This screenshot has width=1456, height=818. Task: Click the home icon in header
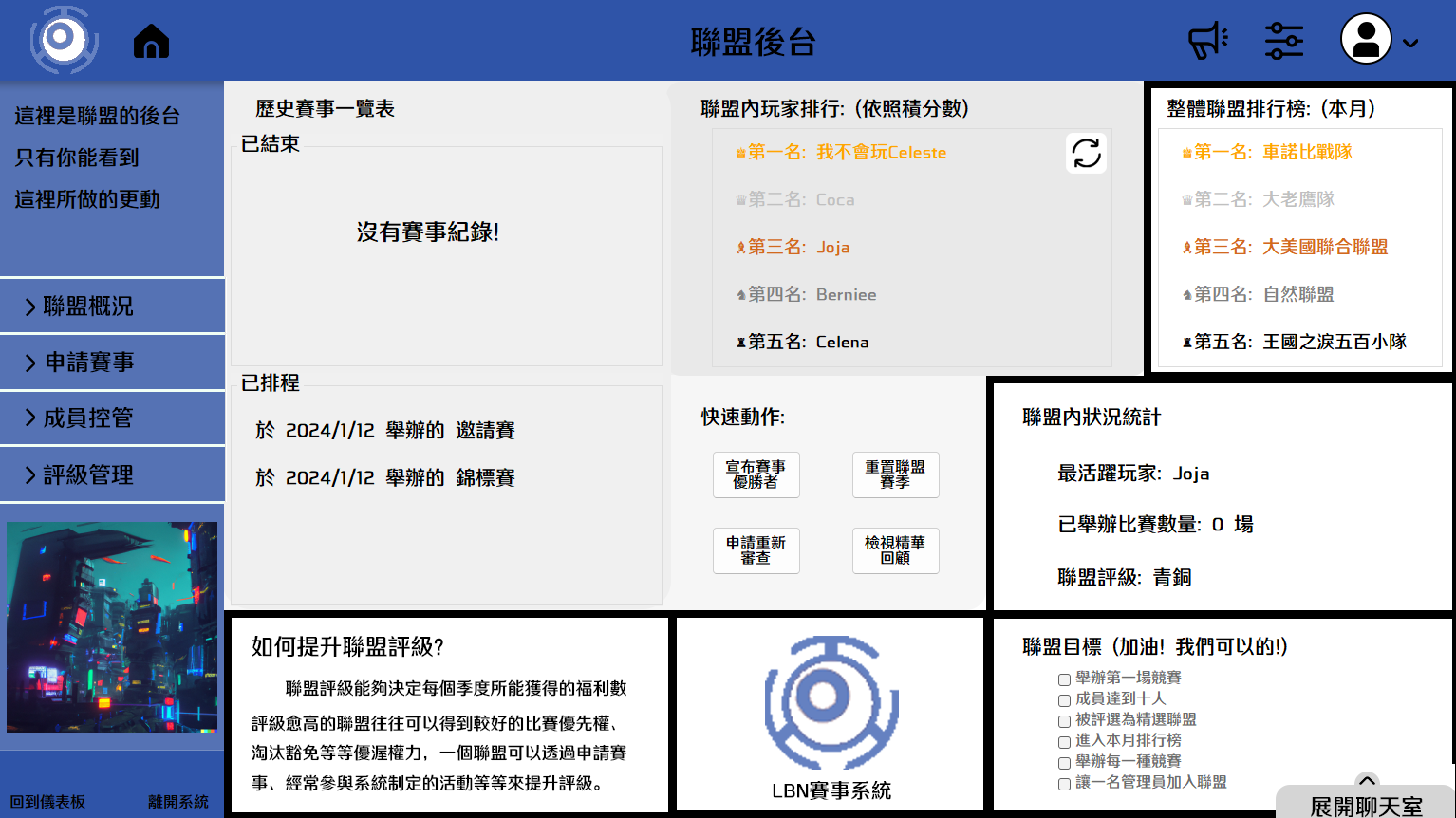pos(151,42)
